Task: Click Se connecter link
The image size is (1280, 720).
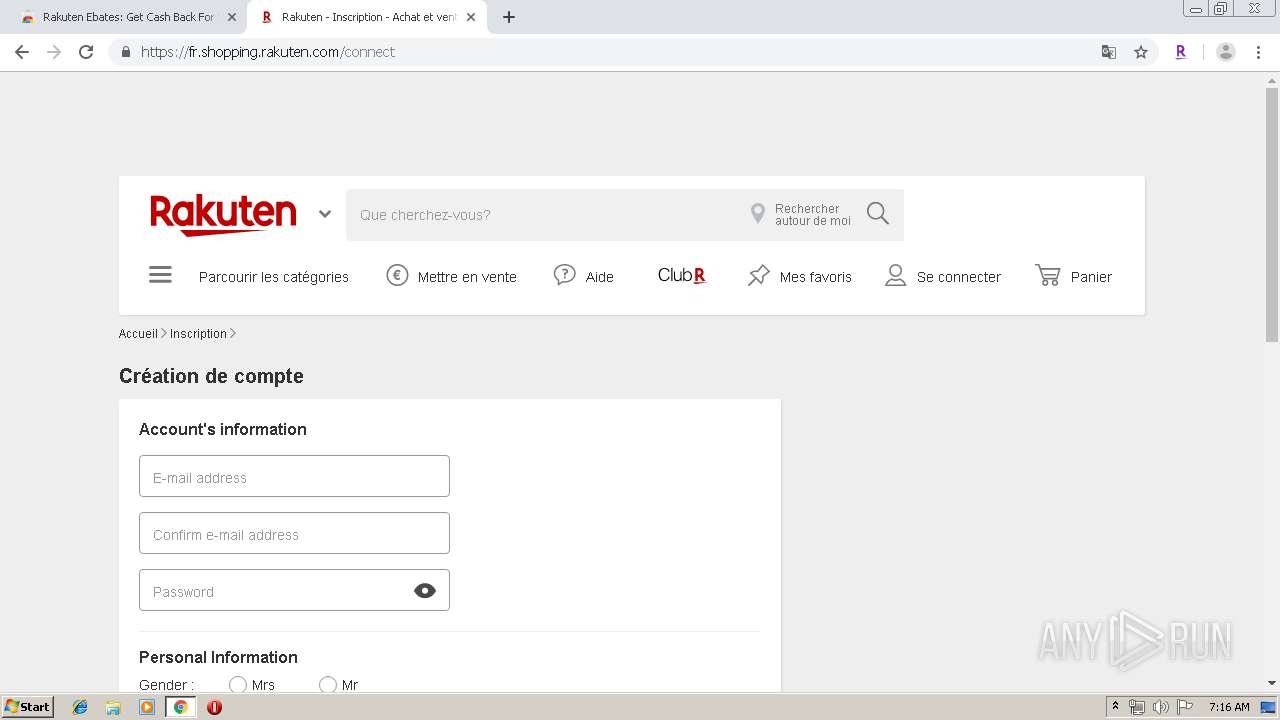Action: [x=959, y=277]
